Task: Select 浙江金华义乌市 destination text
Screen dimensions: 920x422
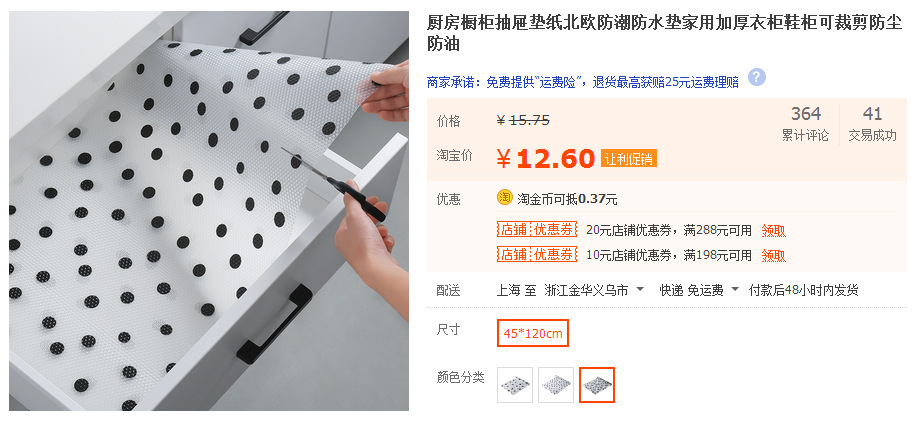Action: (x=586, y=290)
